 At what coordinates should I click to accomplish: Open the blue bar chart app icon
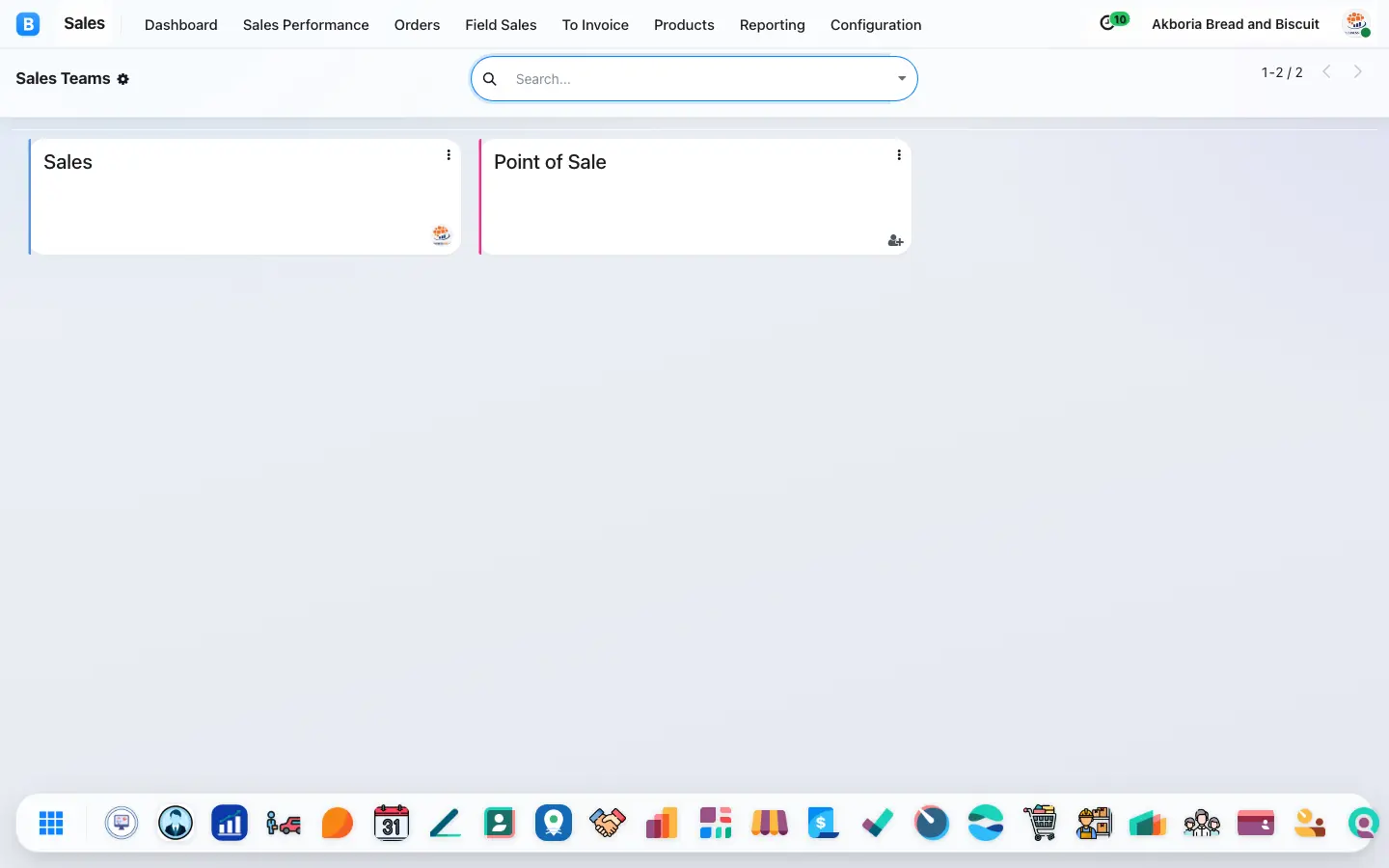[x=230, y=823]
